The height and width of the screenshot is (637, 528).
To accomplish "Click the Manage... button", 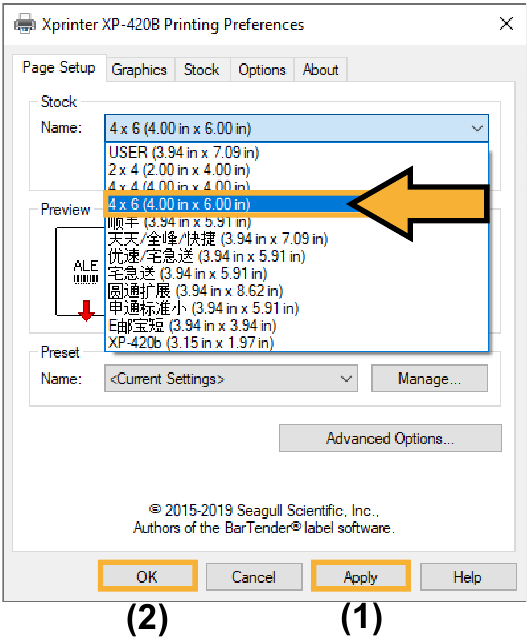I will [x=429, y=378].
